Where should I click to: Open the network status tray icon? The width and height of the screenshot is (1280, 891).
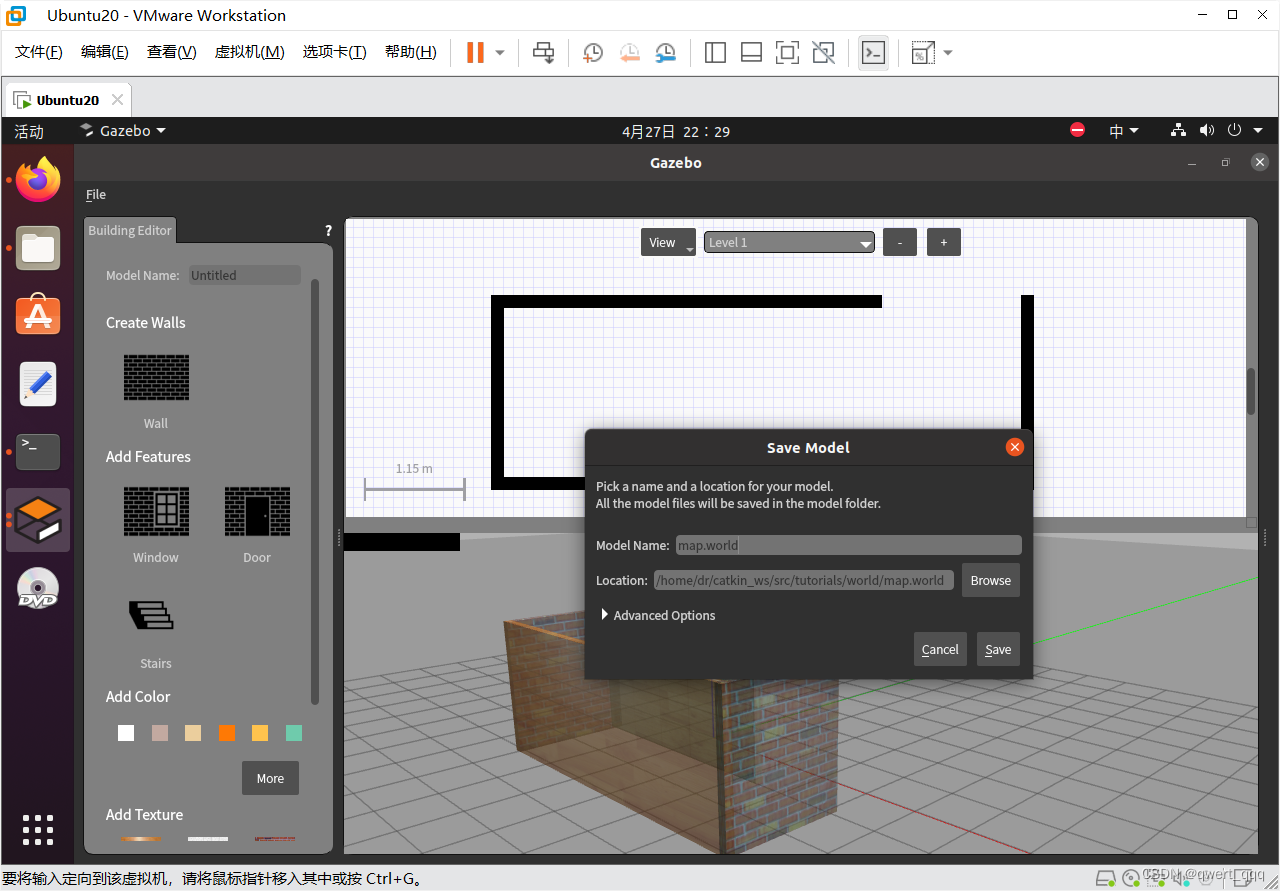[1179, 130]
